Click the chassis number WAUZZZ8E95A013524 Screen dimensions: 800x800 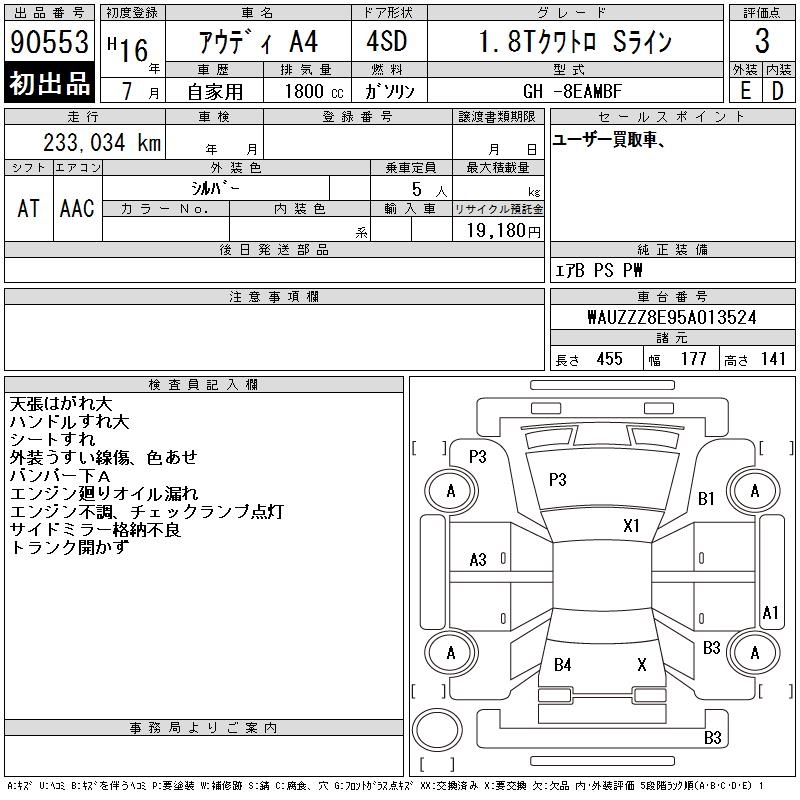672,317
